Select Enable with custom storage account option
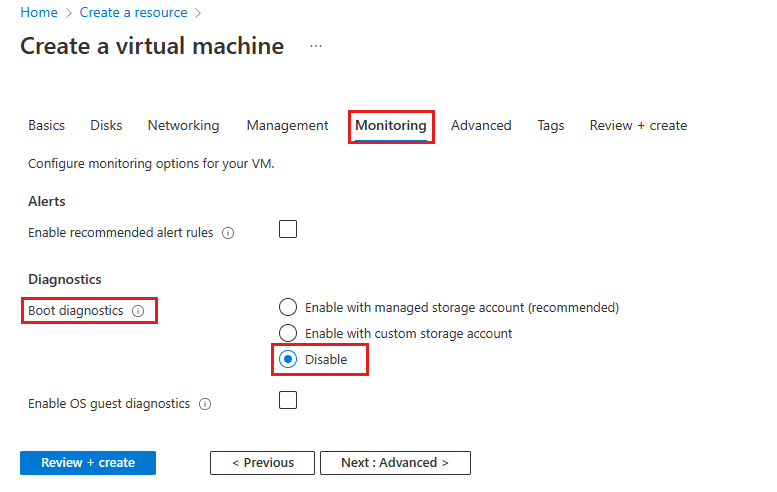Image resolution: width=777 pixels, height=492 pixels. pos(288,333)
